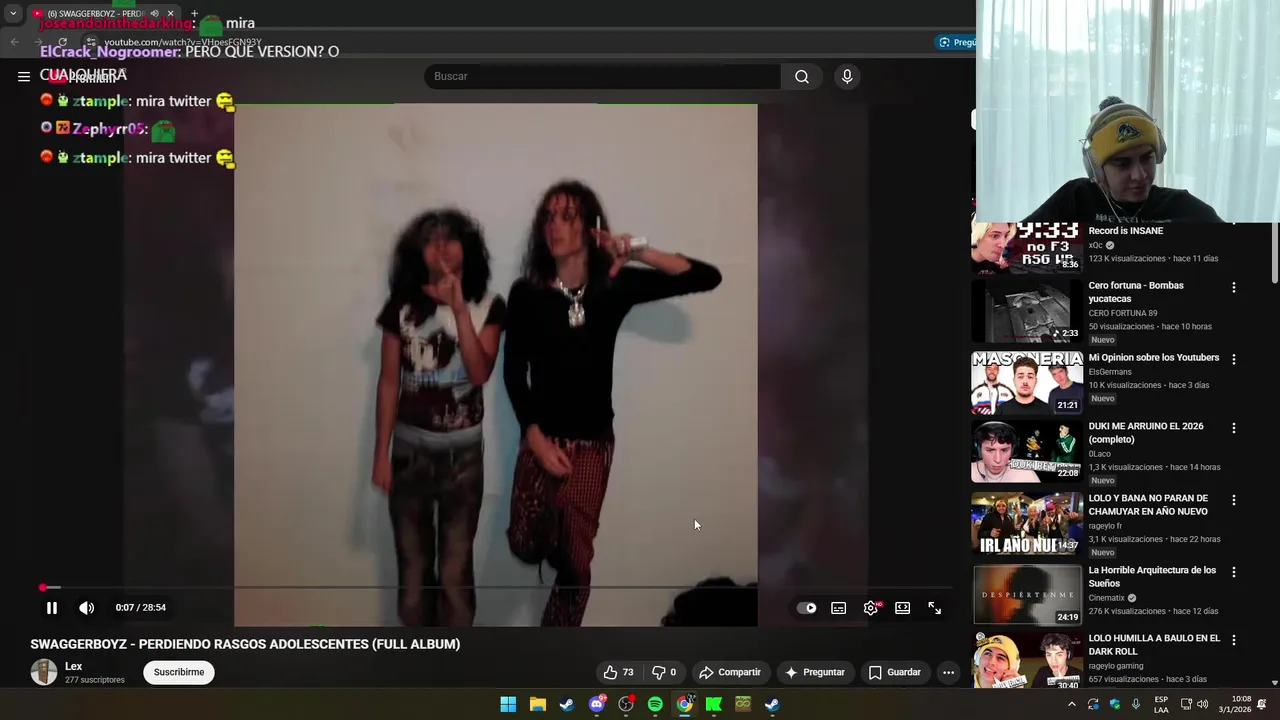The width and height of the screenshot is (1280, 720).
Task: Reload the page in Chrome
Action: (x=62, y=42)
